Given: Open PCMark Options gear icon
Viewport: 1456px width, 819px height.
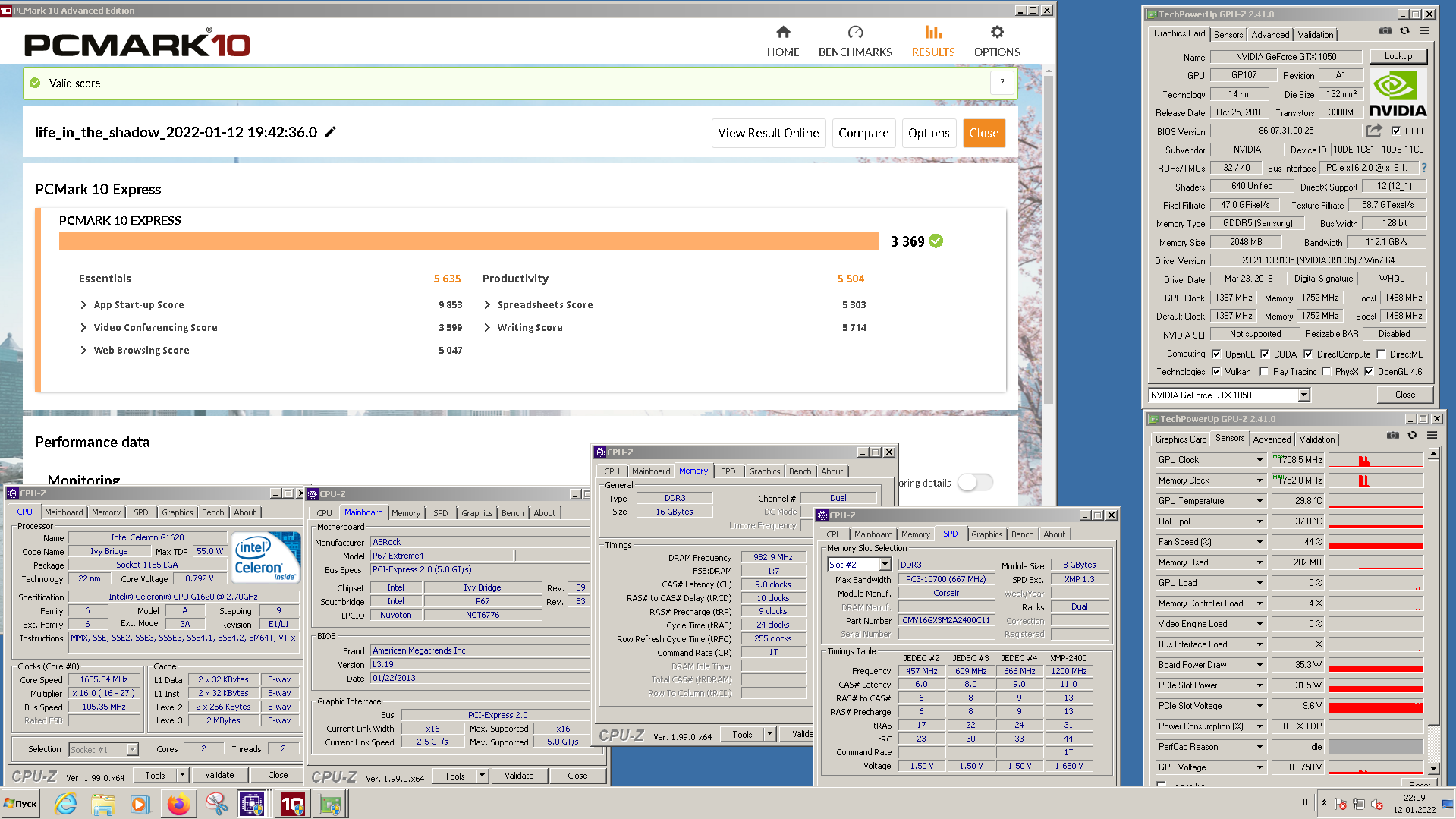Looking at the screenshot, I should (997, 32).
